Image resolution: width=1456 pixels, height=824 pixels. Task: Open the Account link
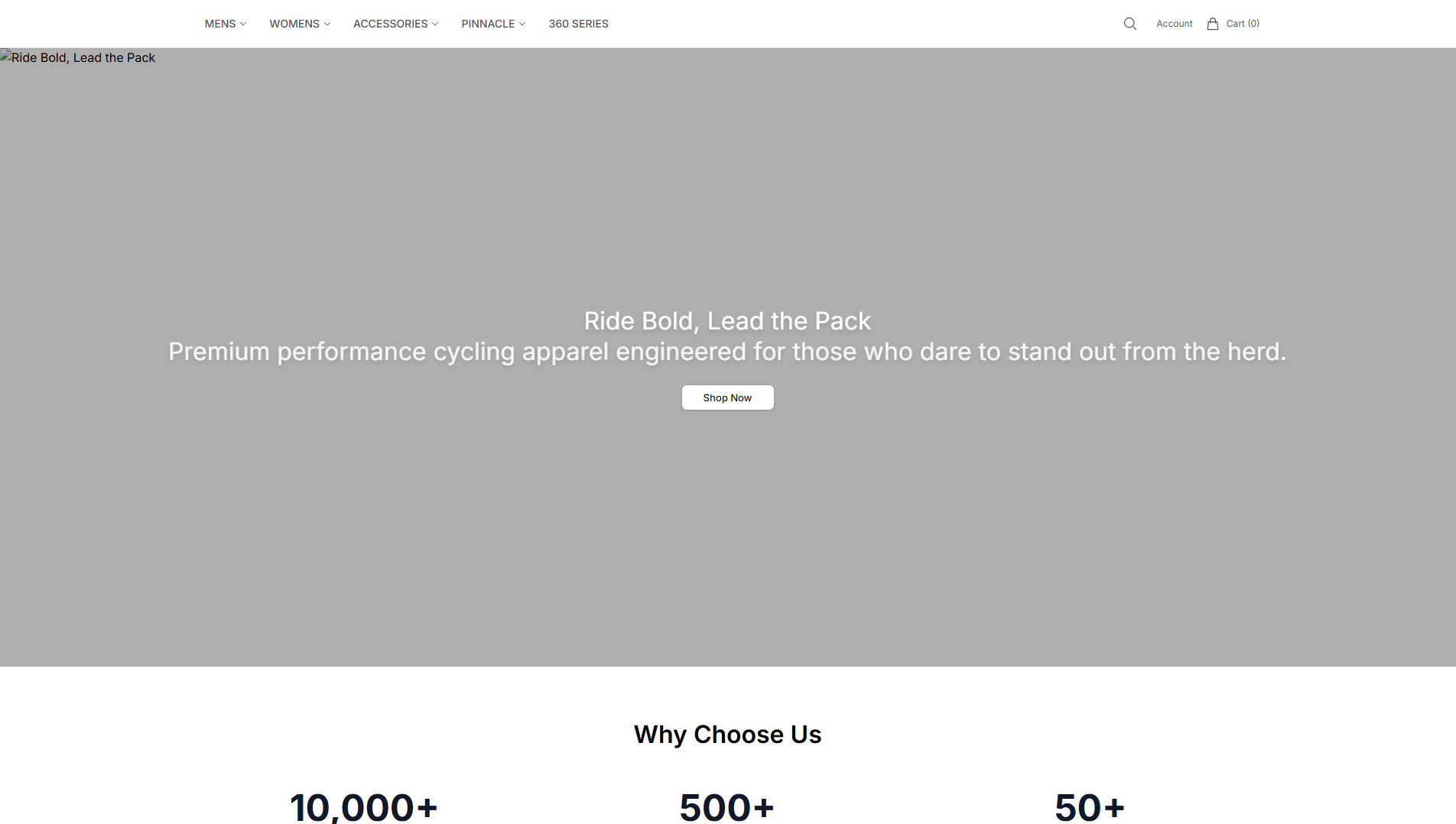tap(1174, 24)
